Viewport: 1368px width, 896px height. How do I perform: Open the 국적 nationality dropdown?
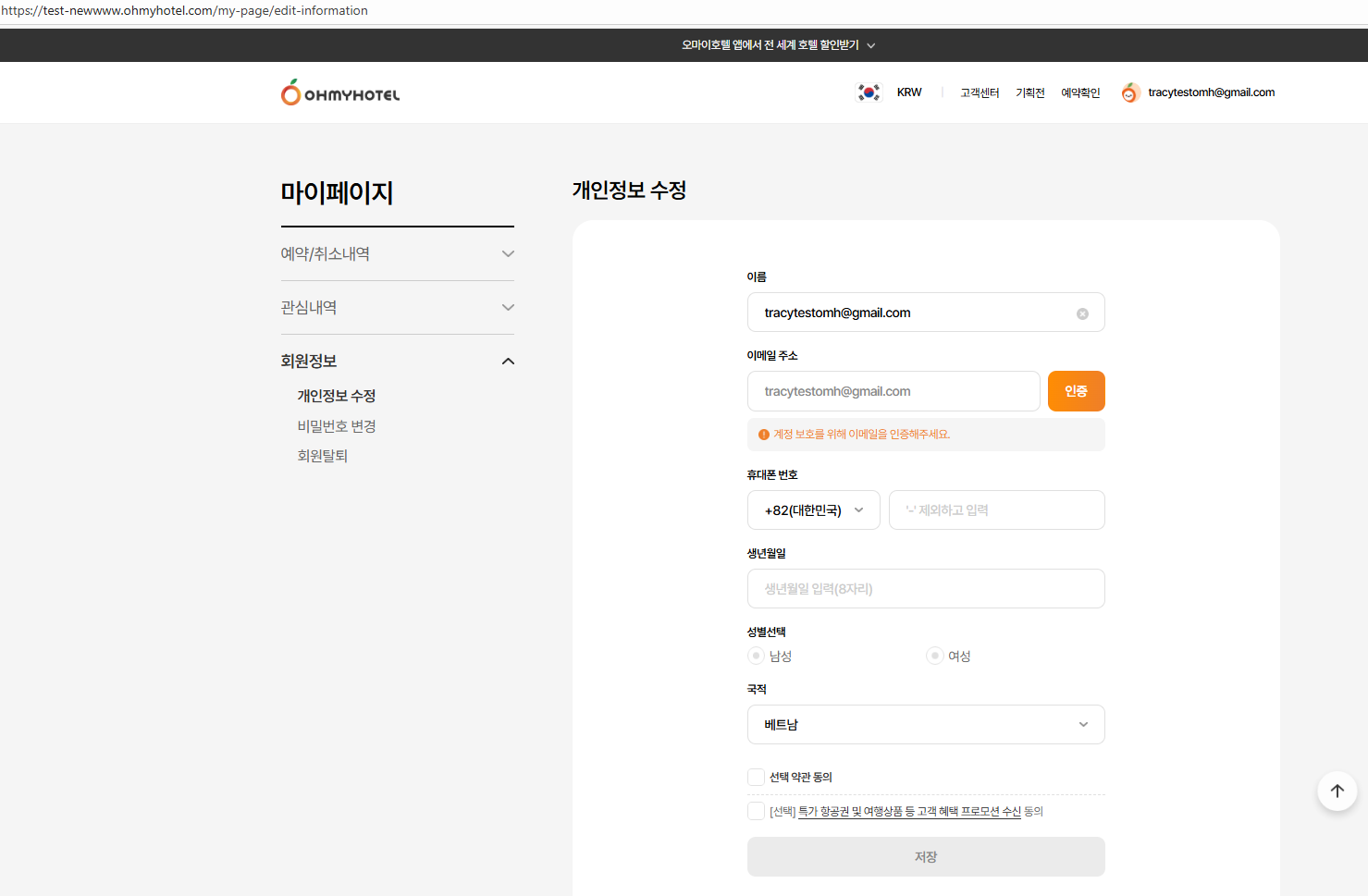[925, 725]
